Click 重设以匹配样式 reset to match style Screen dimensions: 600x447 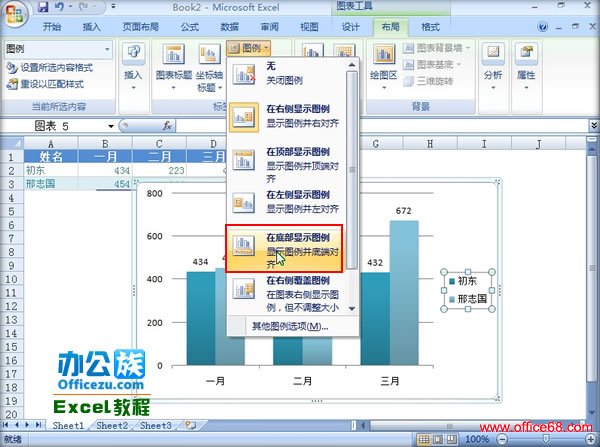coord(45,84)
